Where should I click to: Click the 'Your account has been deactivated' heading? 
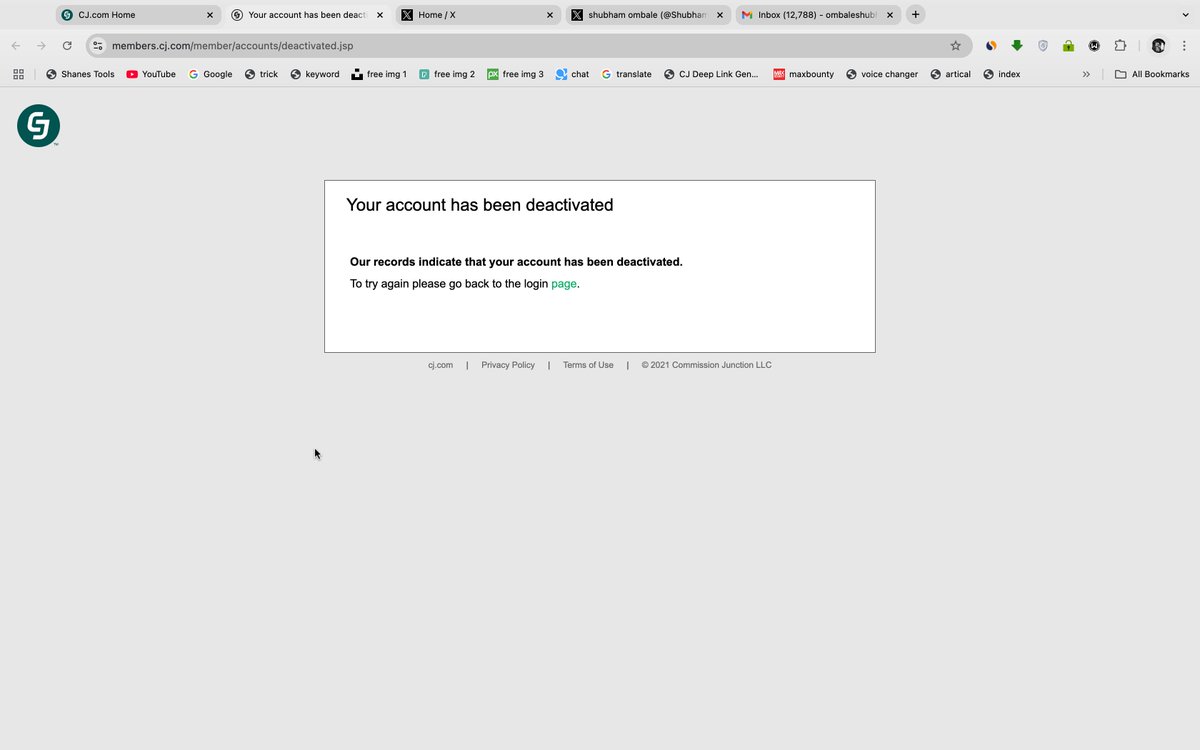pos(480,205)
